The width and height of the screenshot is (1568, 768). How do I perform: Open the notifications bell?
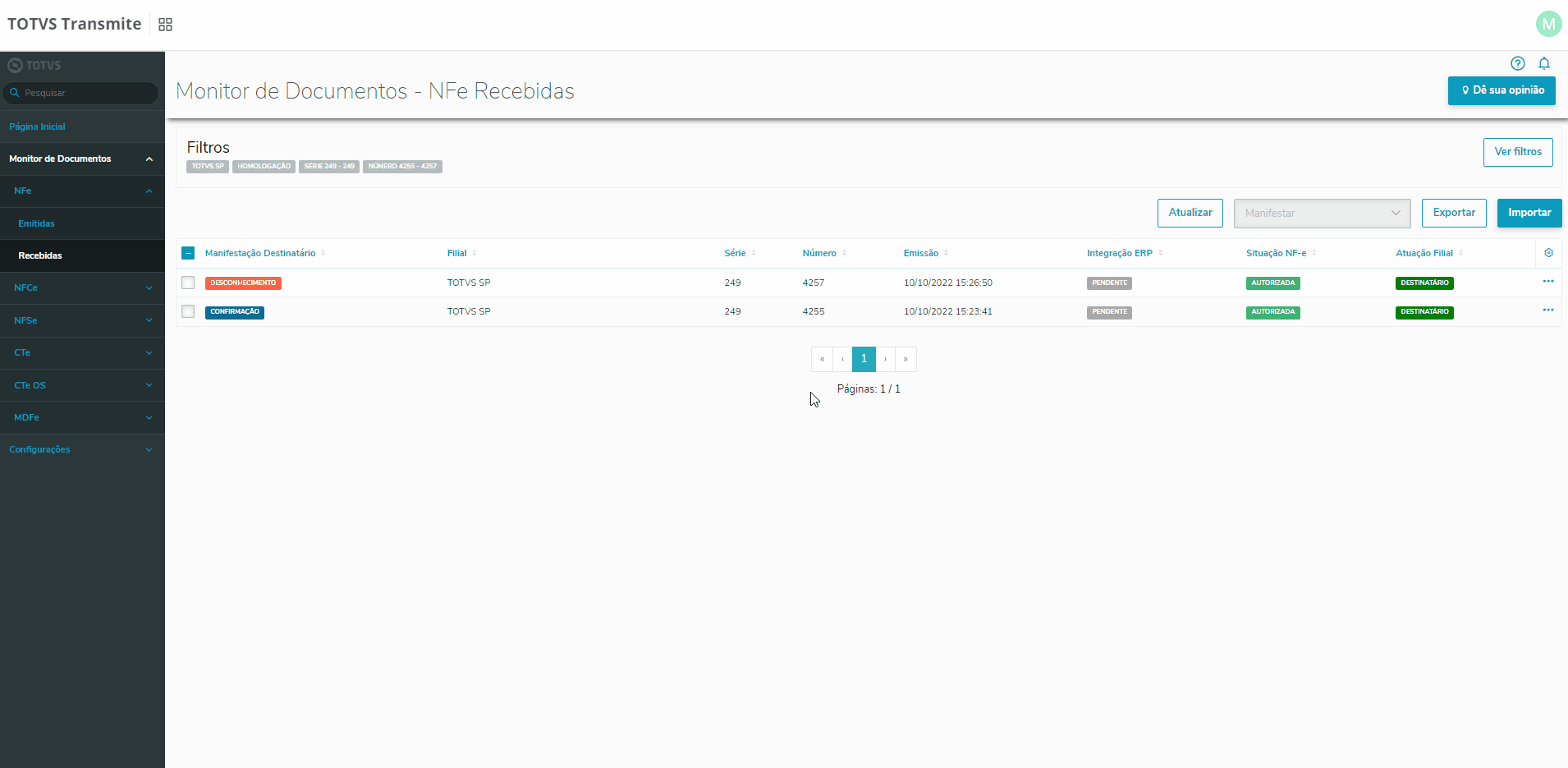click(x=1544, y=63)
